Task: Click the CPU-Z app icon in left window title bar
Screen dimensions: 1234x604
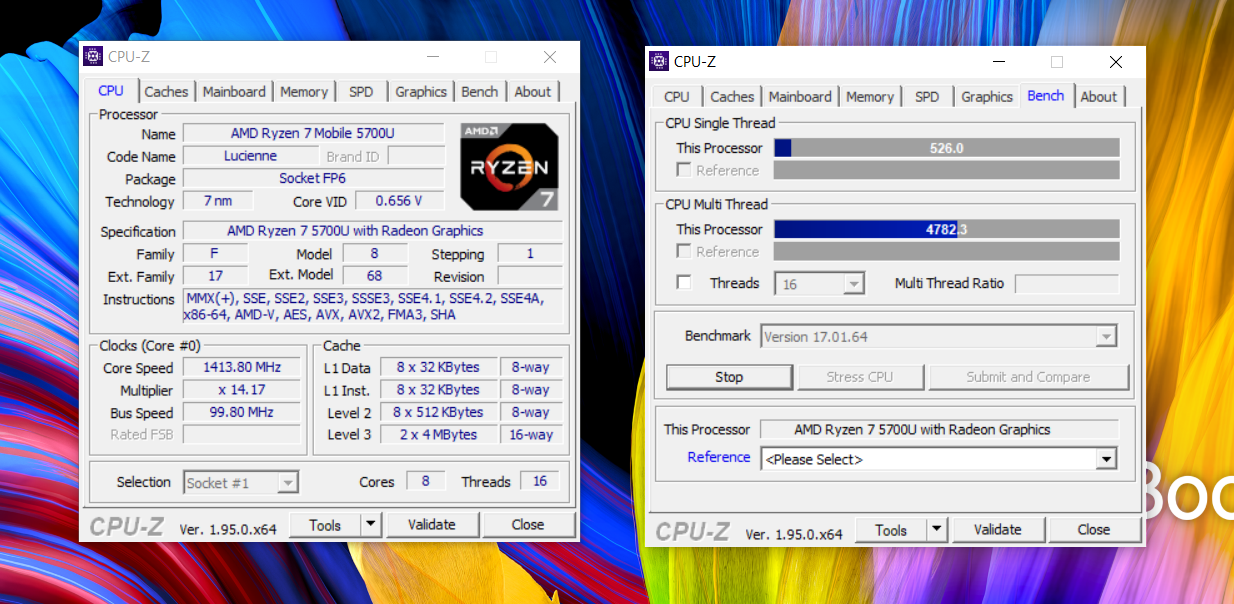Action: [x=93, y=56]
